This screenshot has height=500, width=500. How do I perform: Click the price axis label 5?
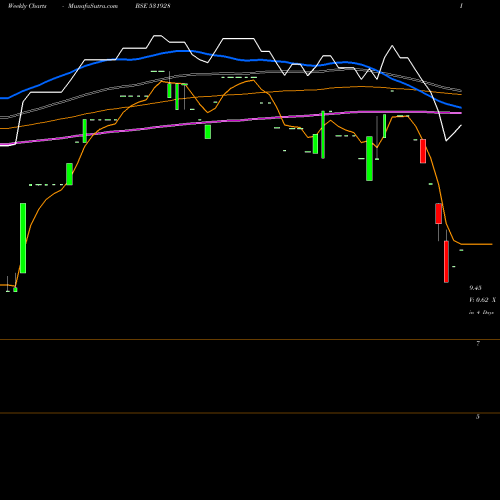pyautogui.click(x=478, y=416)
